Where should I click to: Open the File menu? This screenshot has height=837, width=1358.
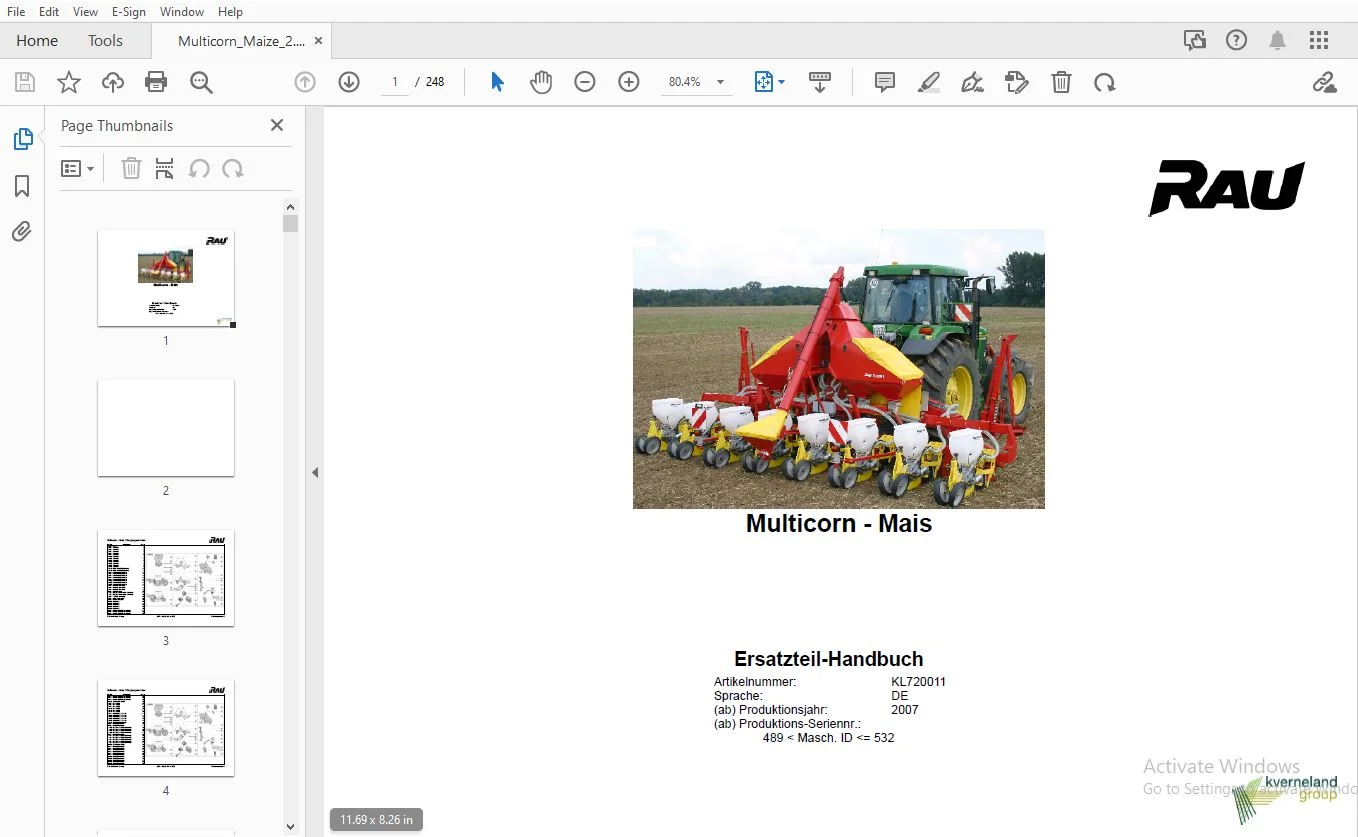[16, 11]
